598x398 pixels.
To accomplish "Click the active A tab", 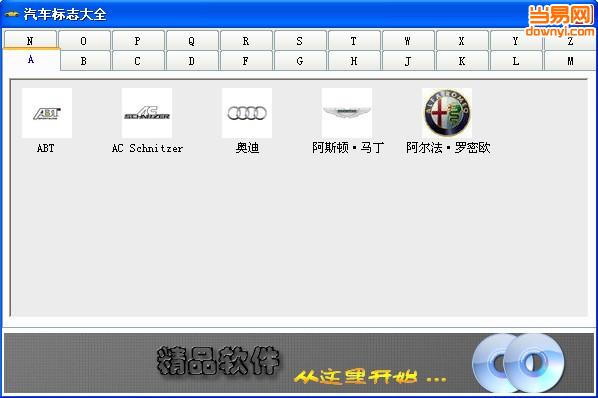I will click(31, 60).
